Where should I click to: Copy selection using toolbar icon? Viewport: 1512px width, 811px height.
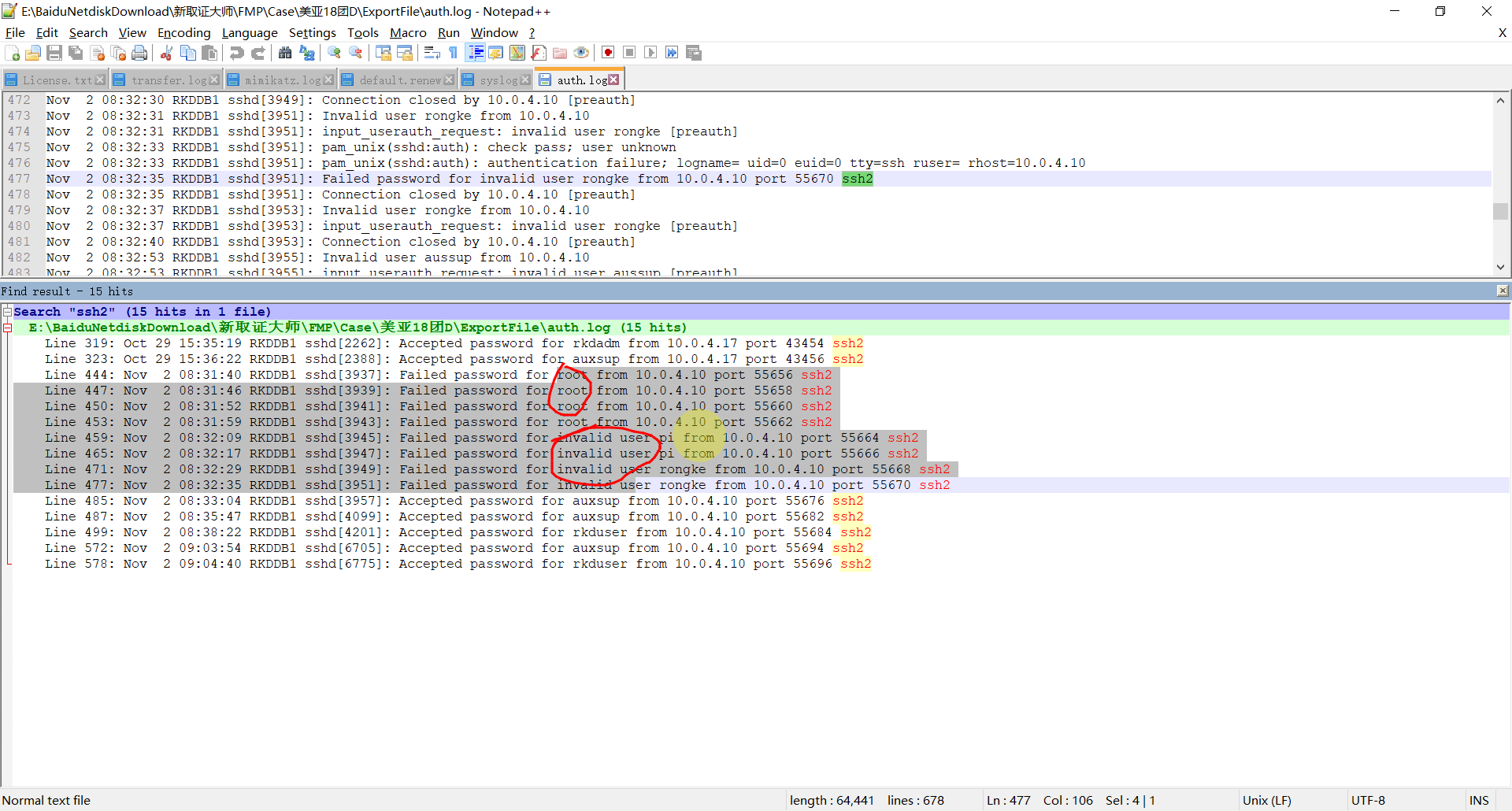pos(188,53)
